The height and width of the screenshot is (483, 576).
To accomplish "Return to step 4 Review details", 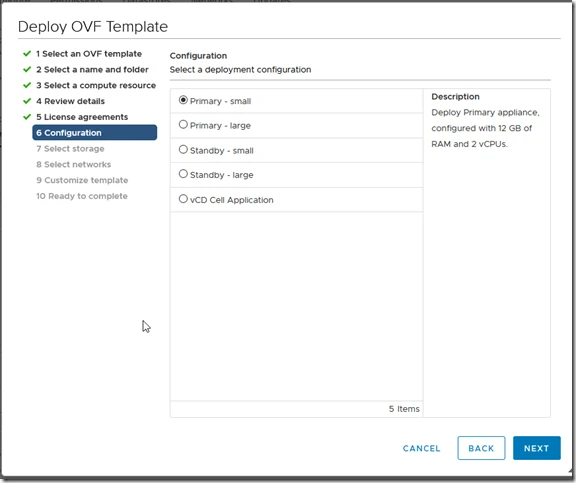I will [x=70, y=101].
